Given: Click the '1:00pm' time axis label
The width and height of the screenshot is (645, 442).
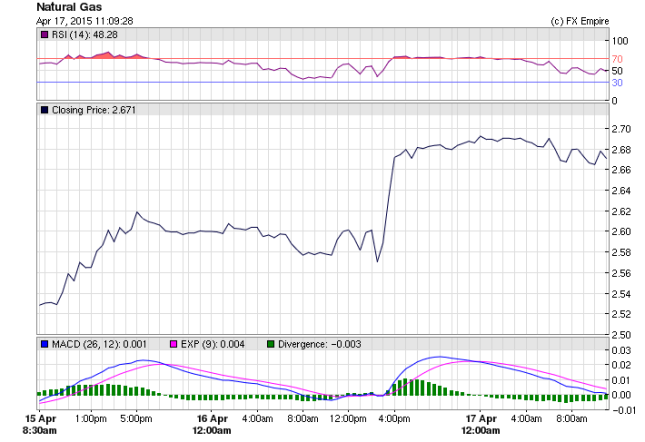Looking at the screenshot, I should (90, 419).
